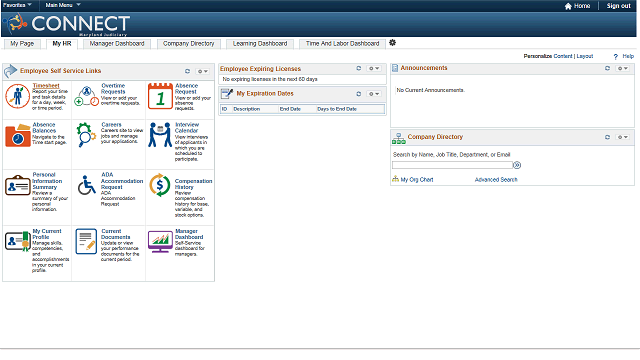Image resolution: width=640 pixels, height=360 pixels.
Task: Switch to the My Page tab
Action: (x=22, y=44)
